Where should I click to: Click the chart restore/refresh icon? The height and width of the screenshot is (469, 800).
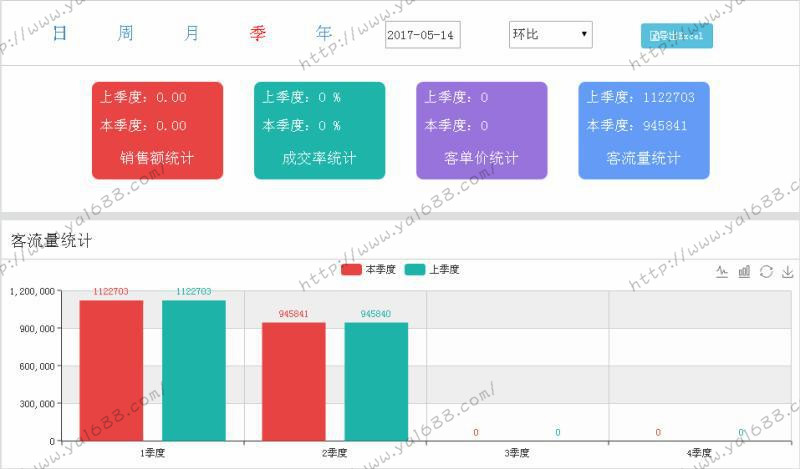point(766,271)
